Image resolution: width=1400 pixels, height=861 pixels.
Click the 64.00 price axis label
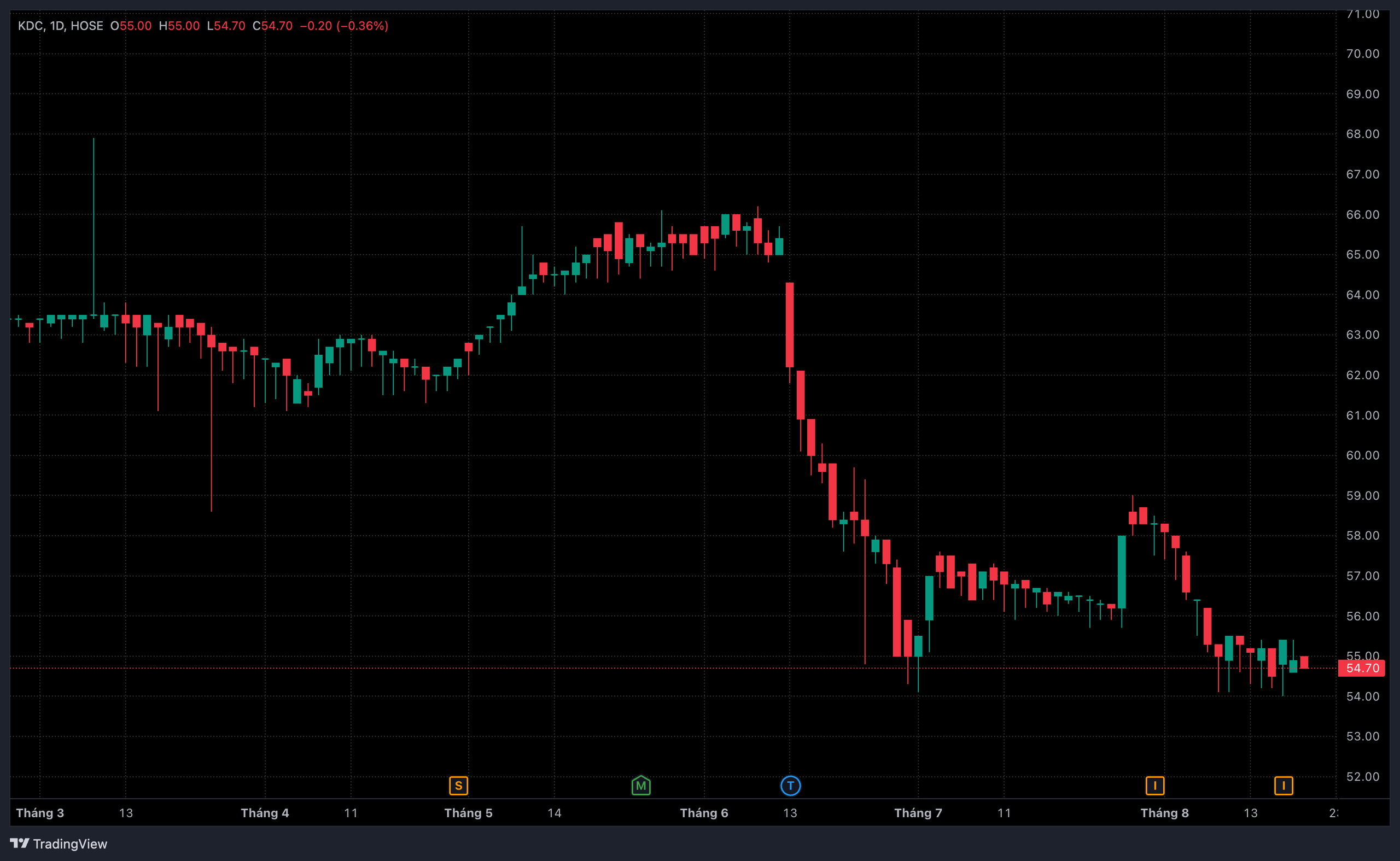pos(1362,295)
